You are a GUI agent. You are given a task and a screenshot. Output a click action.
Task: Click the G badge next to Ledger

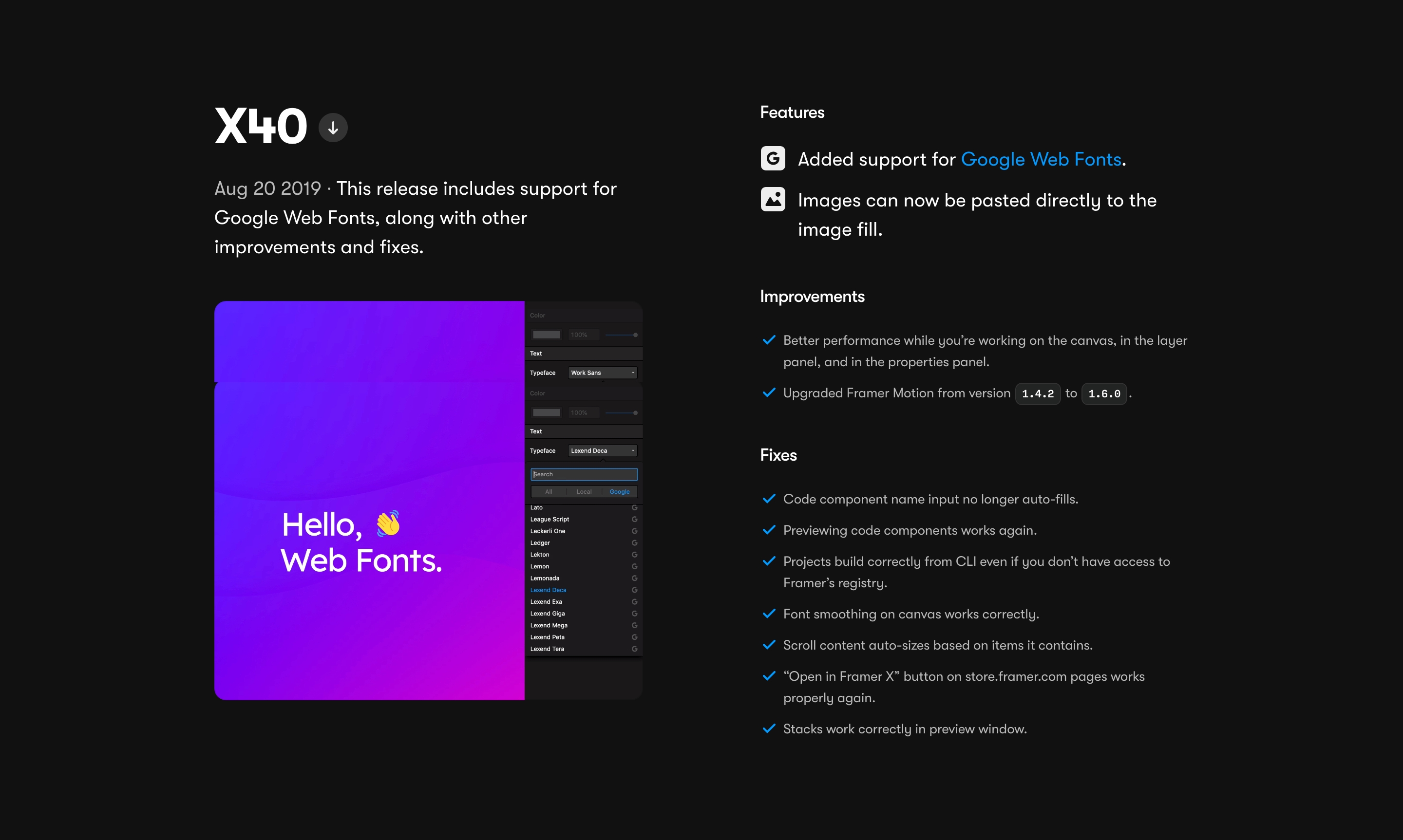(x=635, y=542)
